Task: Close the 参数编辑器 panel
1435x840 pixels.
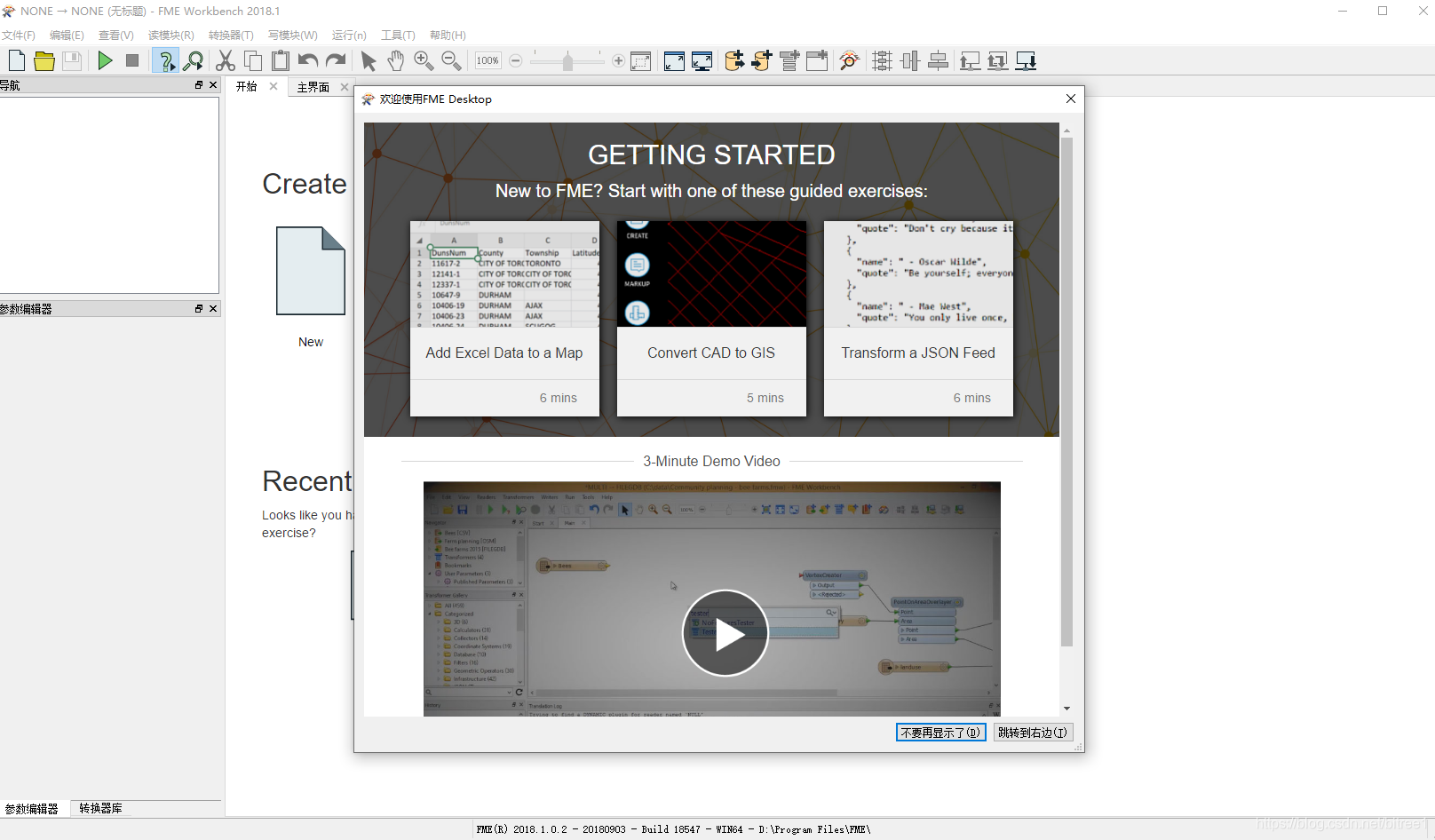Action: 213,309
